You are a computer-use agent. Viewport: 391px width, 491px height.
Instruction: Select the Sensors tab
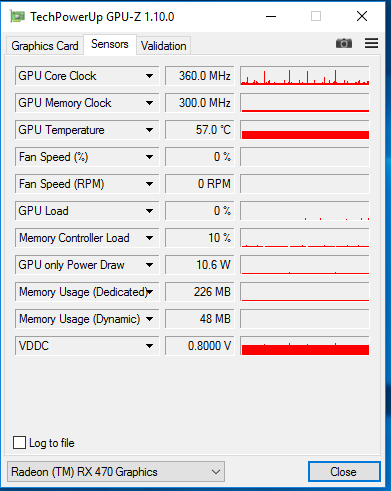click(110, 44)
